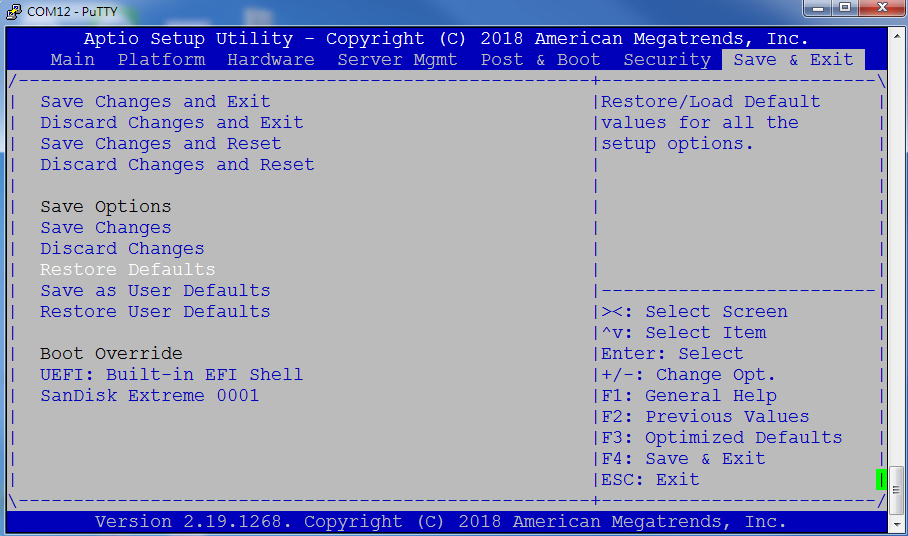Select the Security tab
Screen dimensions: 908x536
tap(667, 60)
